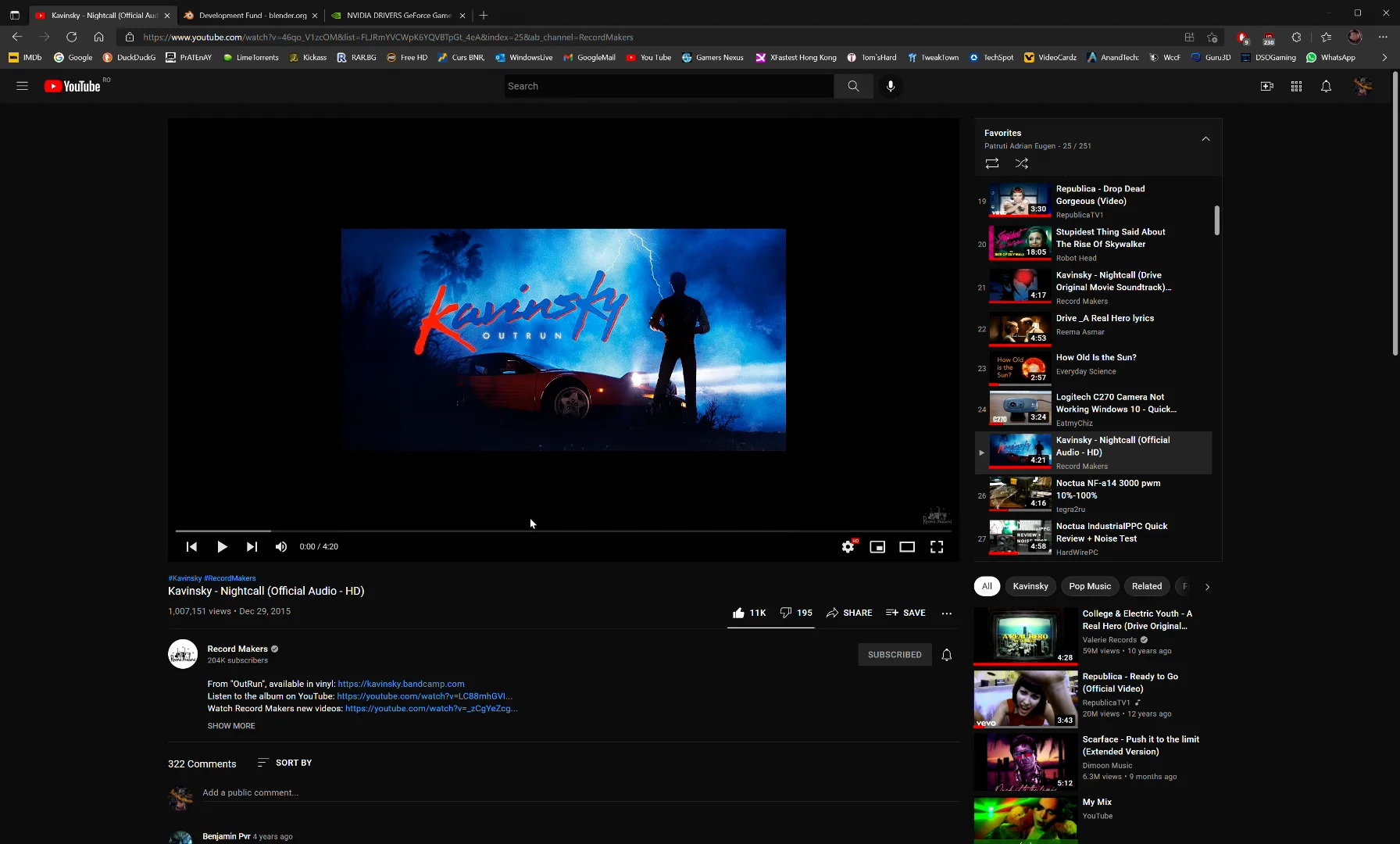Open a new browser tab

click(484, 15)
